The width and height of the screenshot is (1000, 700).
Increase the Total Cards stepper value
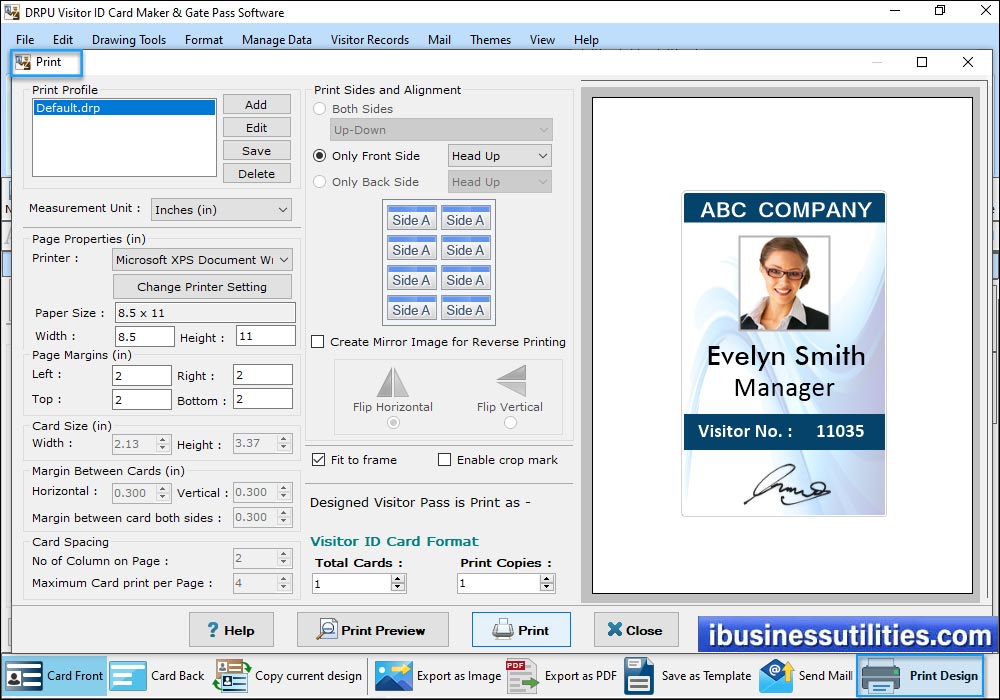pos(397,578)
